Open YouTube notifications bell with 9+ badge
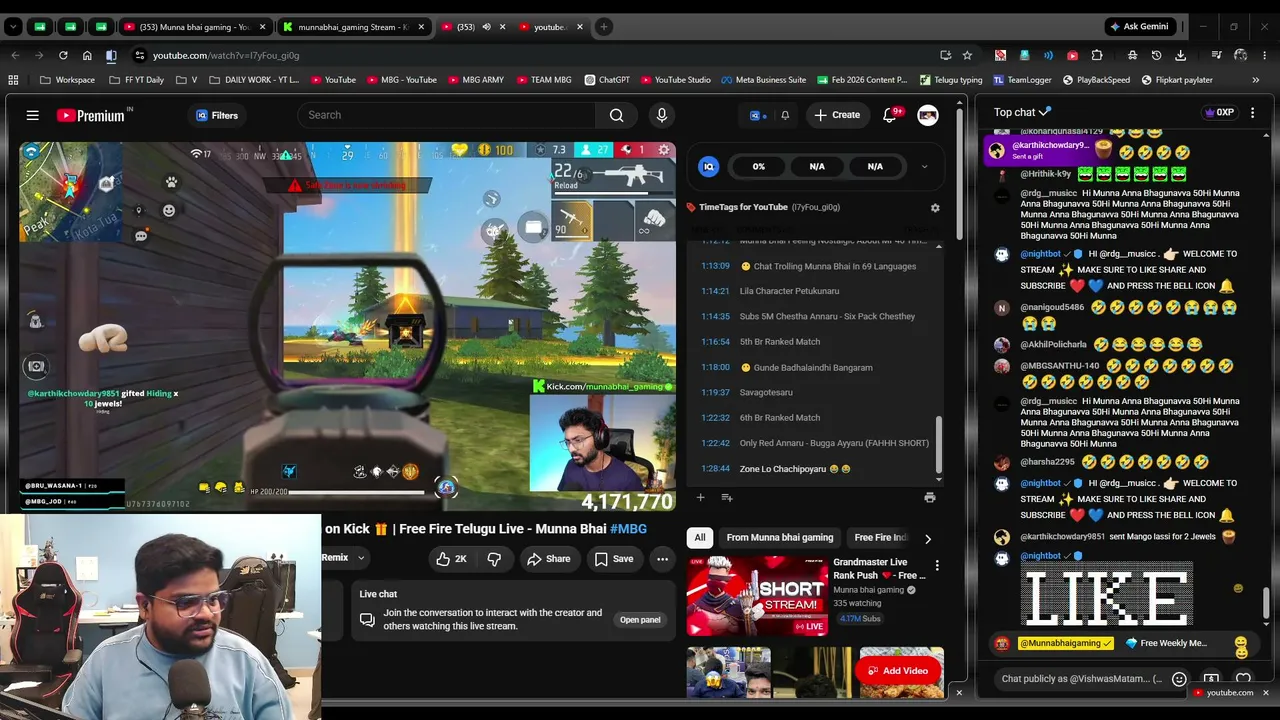 coord(890,115)
